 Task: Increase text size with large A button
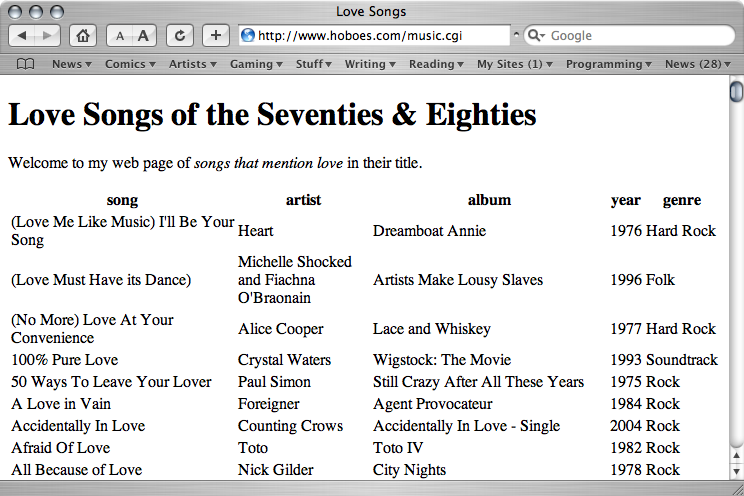point(143,36)
